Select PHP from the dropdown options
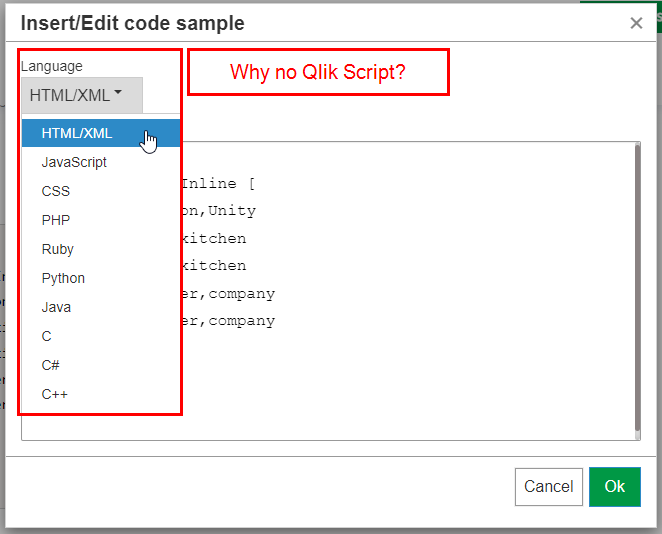The image size is (662, 534). [x=56, y=220]
